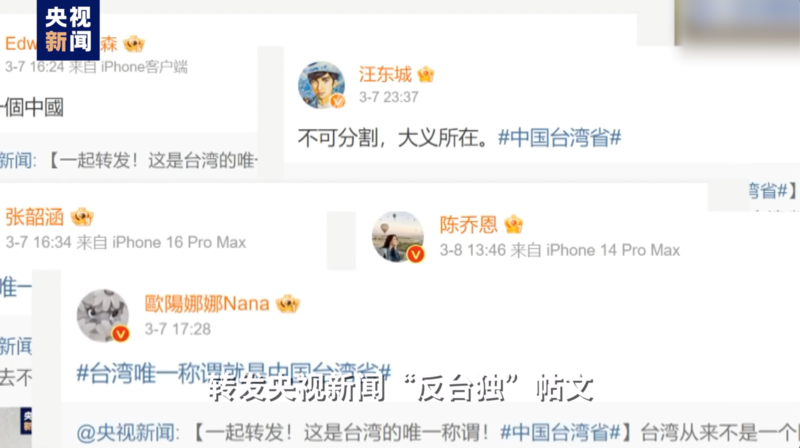Click the CCTV News logo
The width and height of the screenshot is (800, 448).
[x=68, y=30]
